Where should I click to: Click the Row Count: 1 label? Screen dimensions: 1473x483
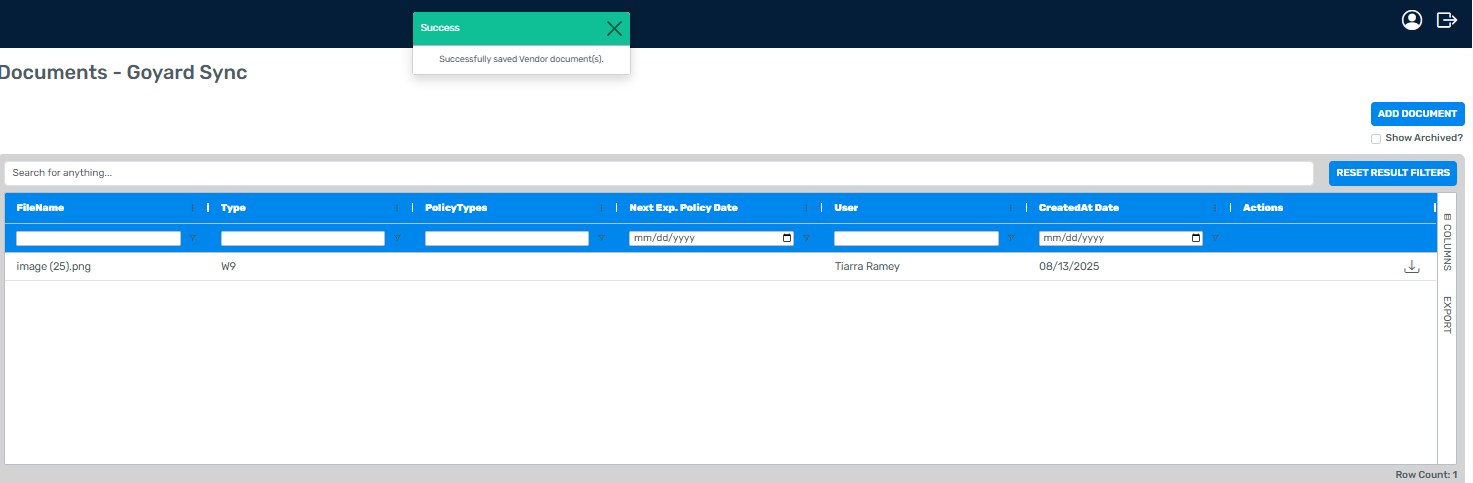point(1427,474)
